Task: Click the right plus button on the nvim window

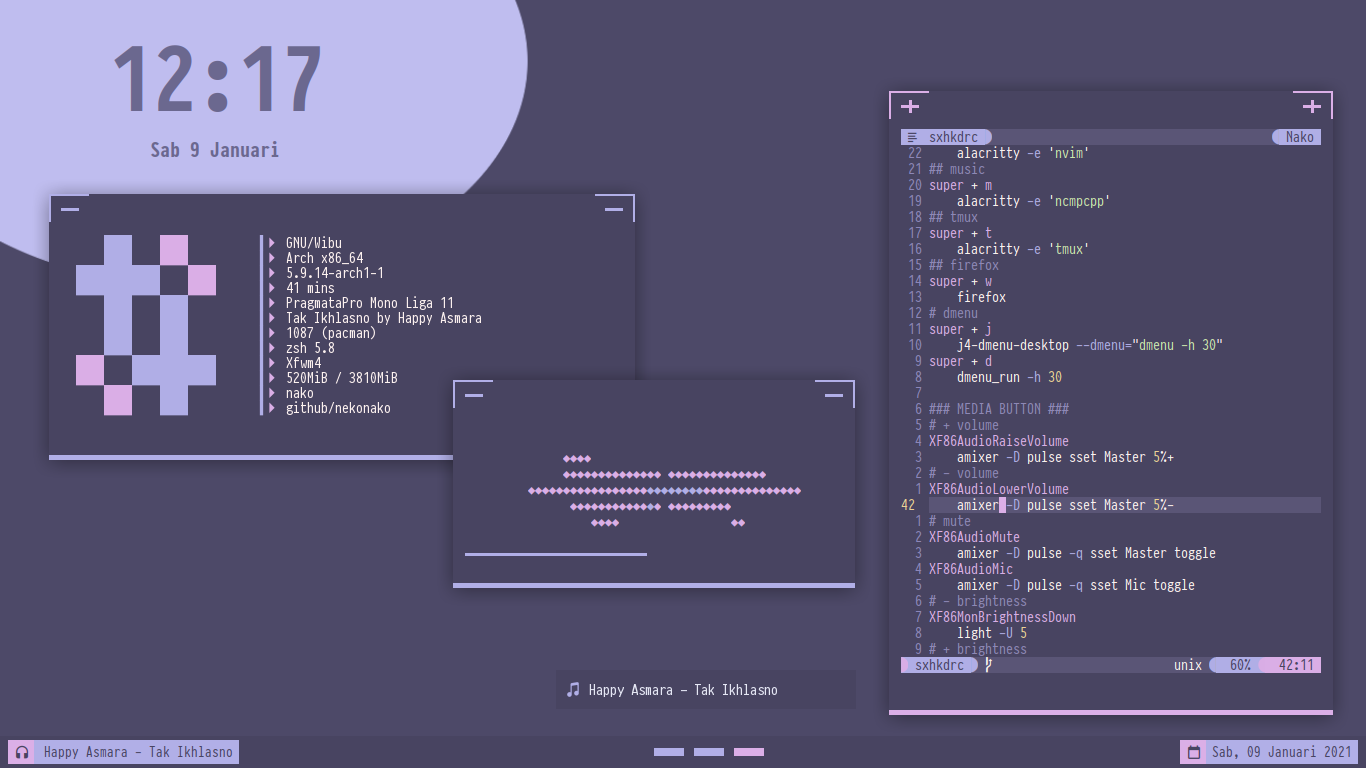Action: 1312,106
